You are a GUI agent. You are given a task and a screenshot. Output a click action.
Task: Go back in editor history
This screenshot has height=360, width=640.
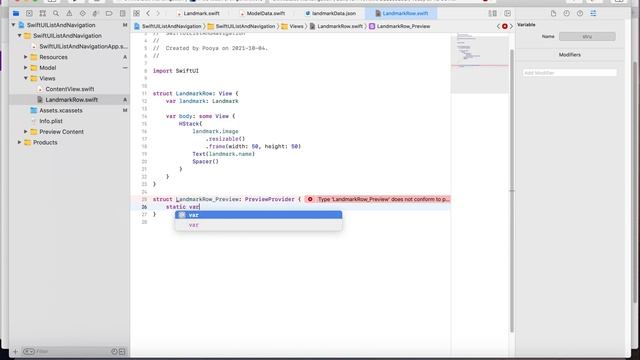click(x=148, y=13)
